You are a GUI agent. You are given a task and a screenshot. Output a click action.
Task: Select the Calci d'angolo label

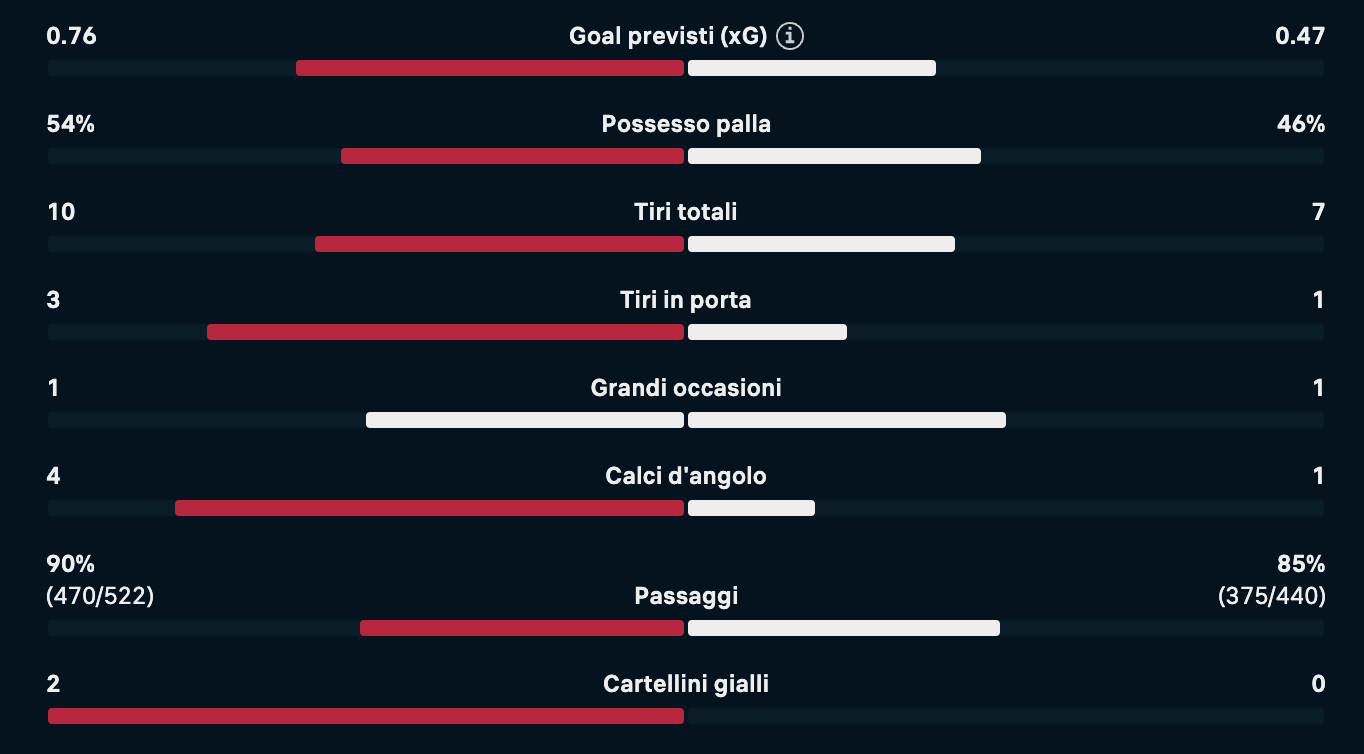coord(686,476)
